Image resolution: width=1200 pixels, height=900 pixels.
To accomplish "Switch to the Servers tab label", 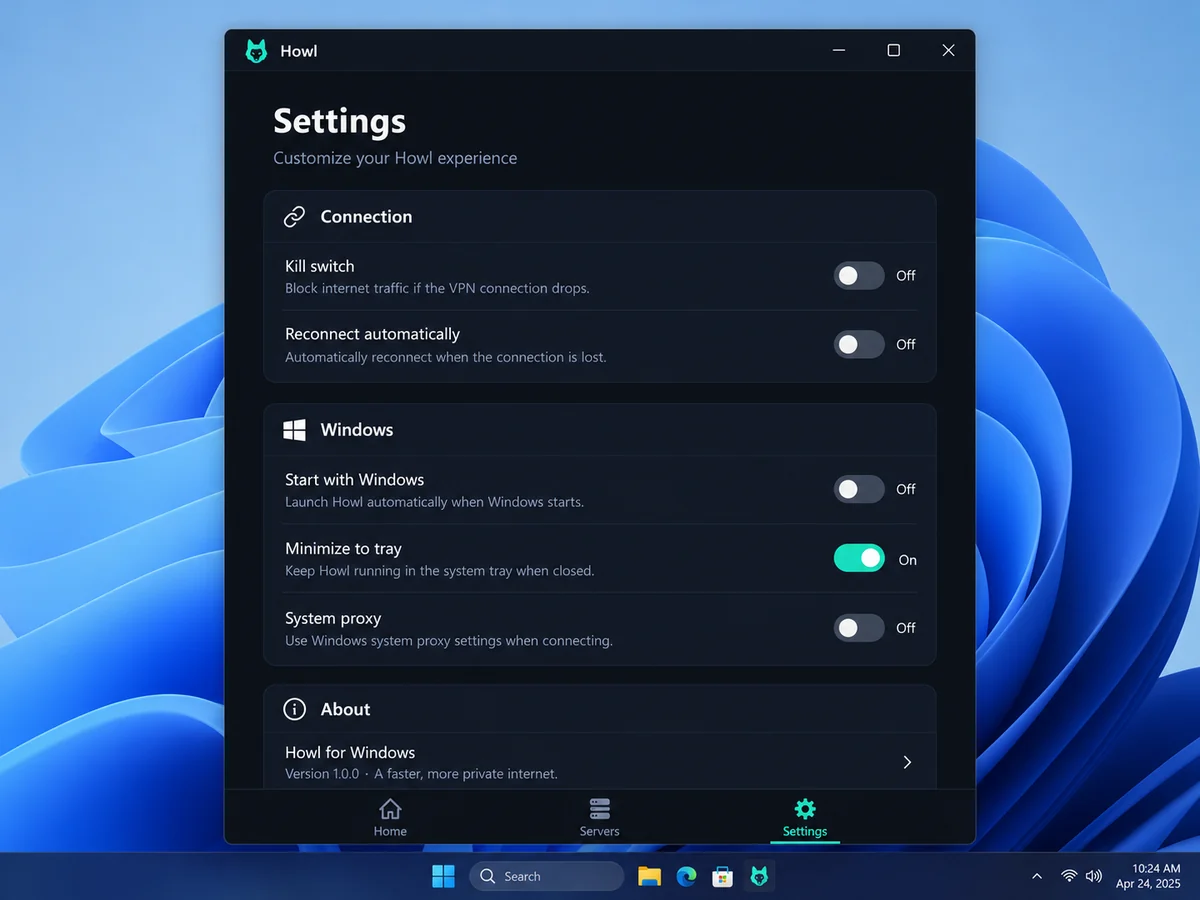I will pyautogui.click(x=599, y=831).
